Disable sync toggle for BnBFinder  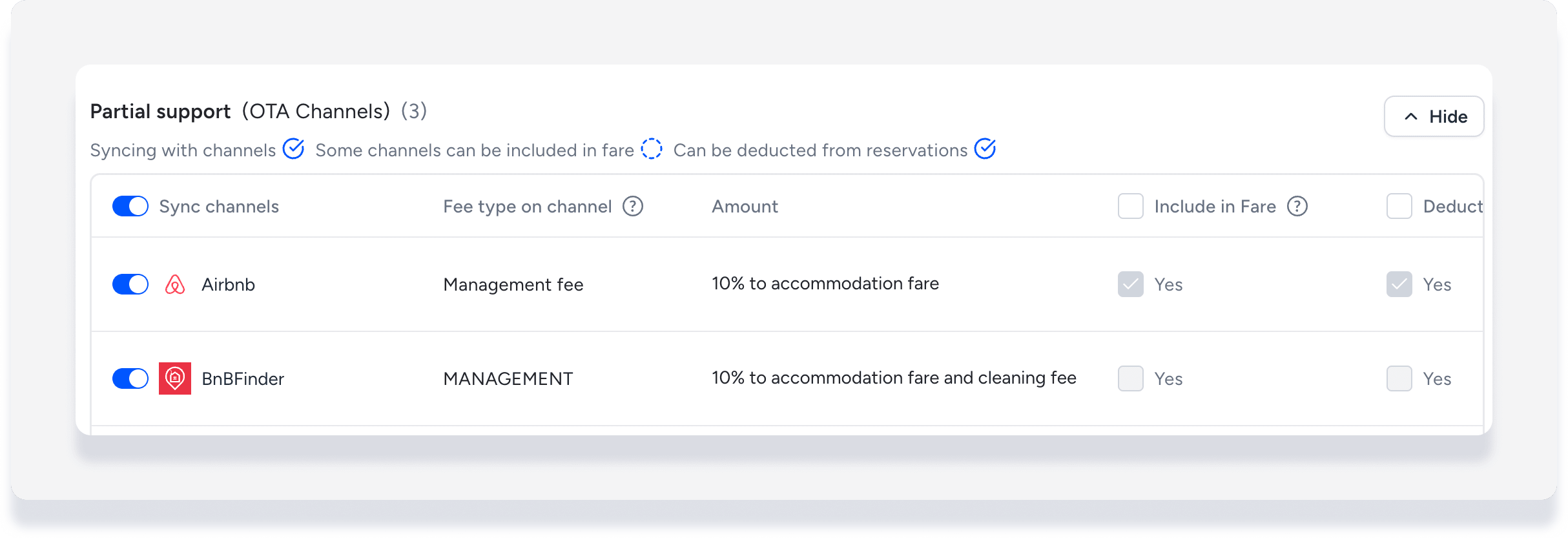(x=130, y=378)
